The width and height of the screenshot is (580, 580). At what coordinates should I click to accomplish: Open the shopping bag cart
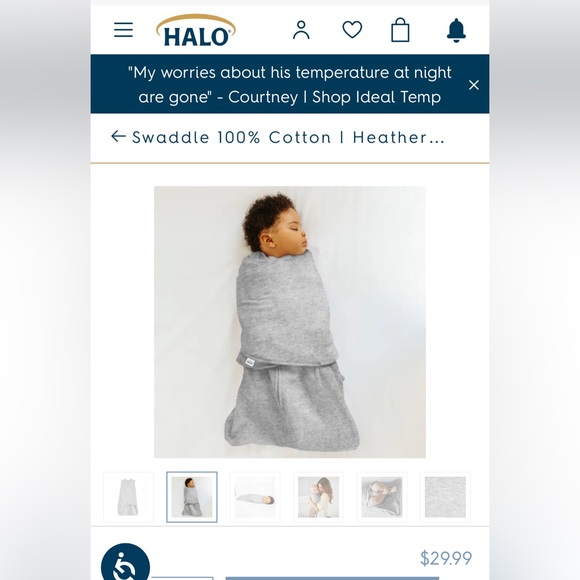(400, 30)
